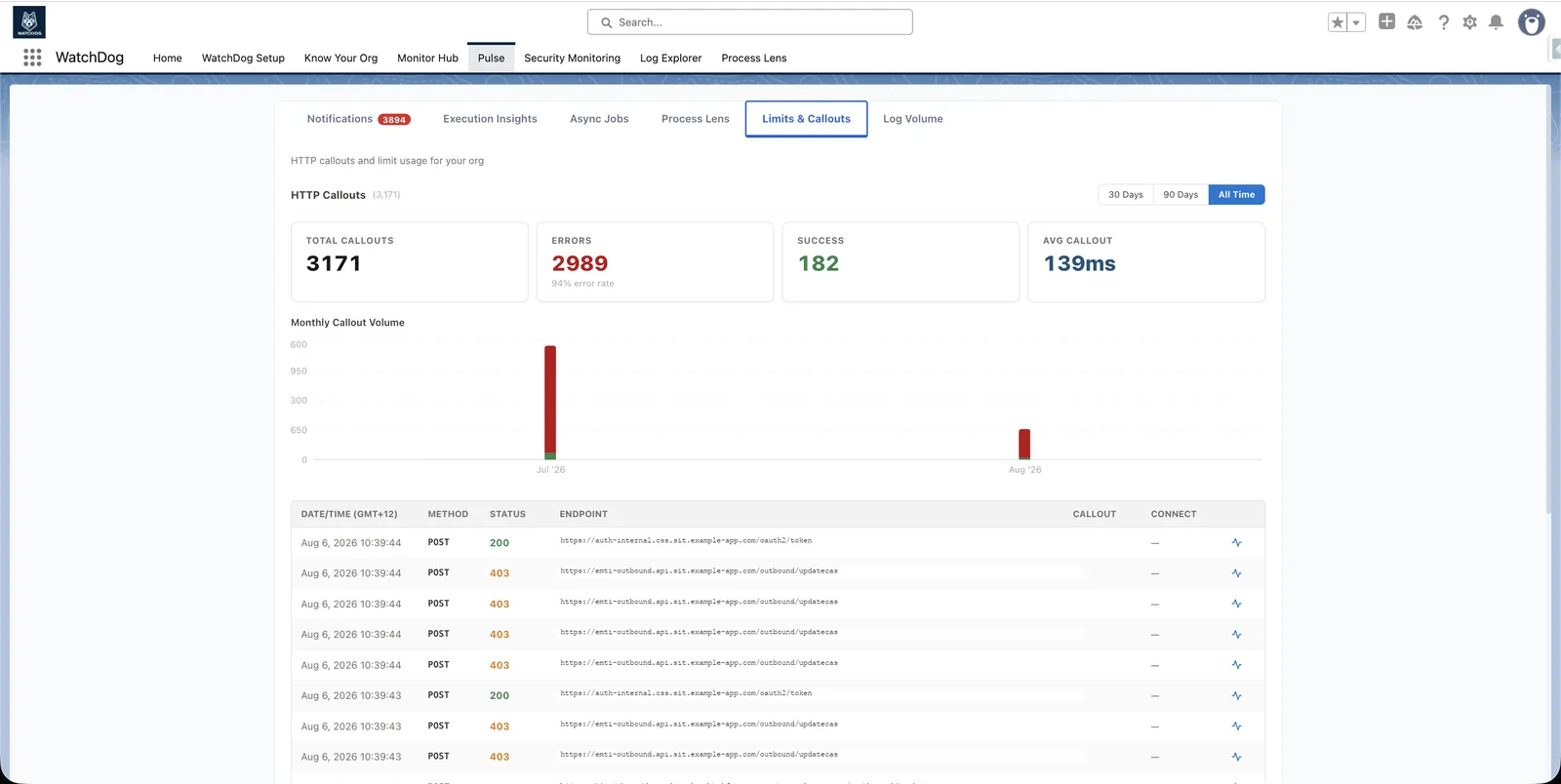This screenshot has width=1561, height=784.
Task: Sort by the Callout column header
Action: [x=1094, y=514]
